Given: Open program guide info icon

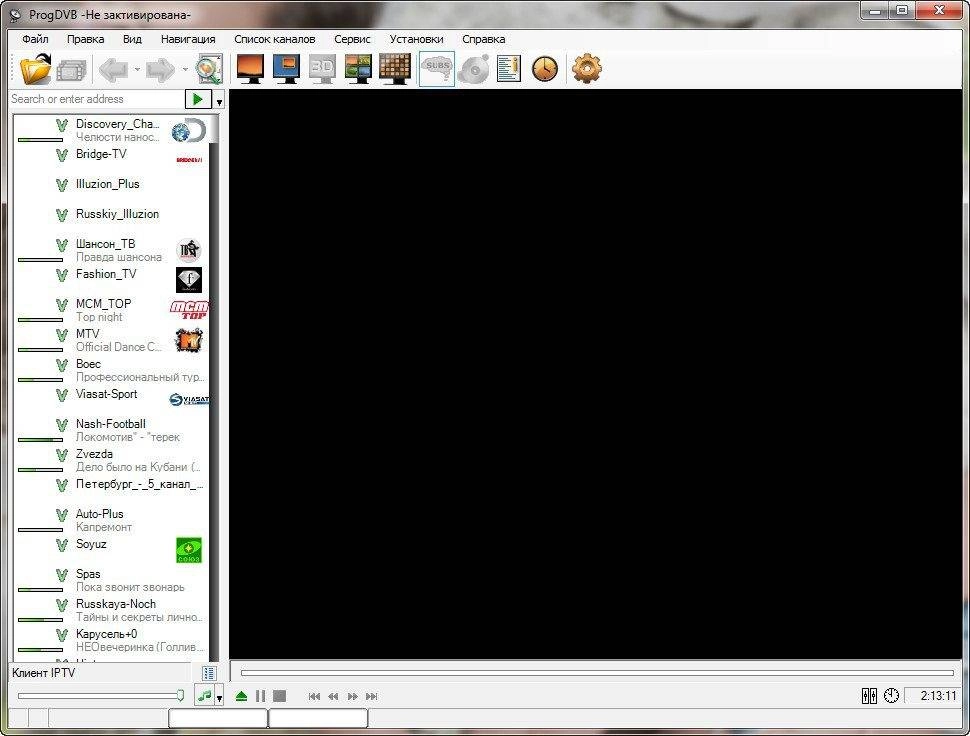Looking at the screenshot, I should point(509,69).
